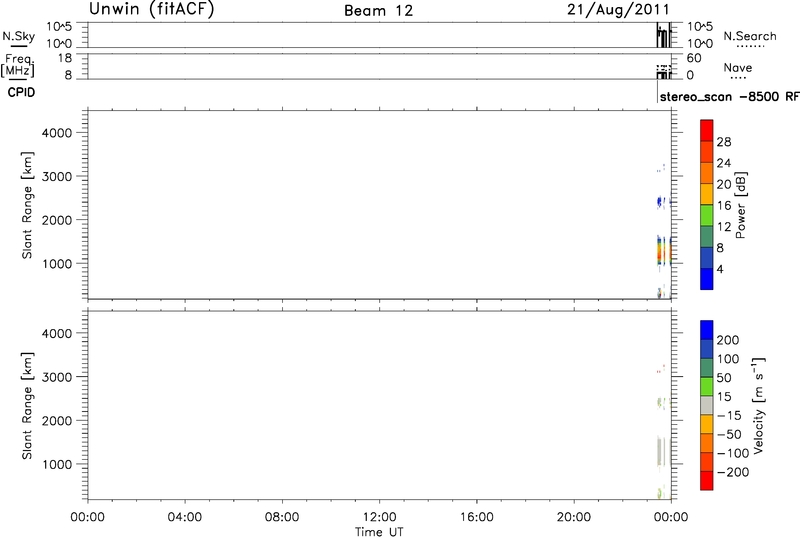Click the "-200" label on the velocity colorbar
Screen dimensions: 800x538
pos(733,472)
